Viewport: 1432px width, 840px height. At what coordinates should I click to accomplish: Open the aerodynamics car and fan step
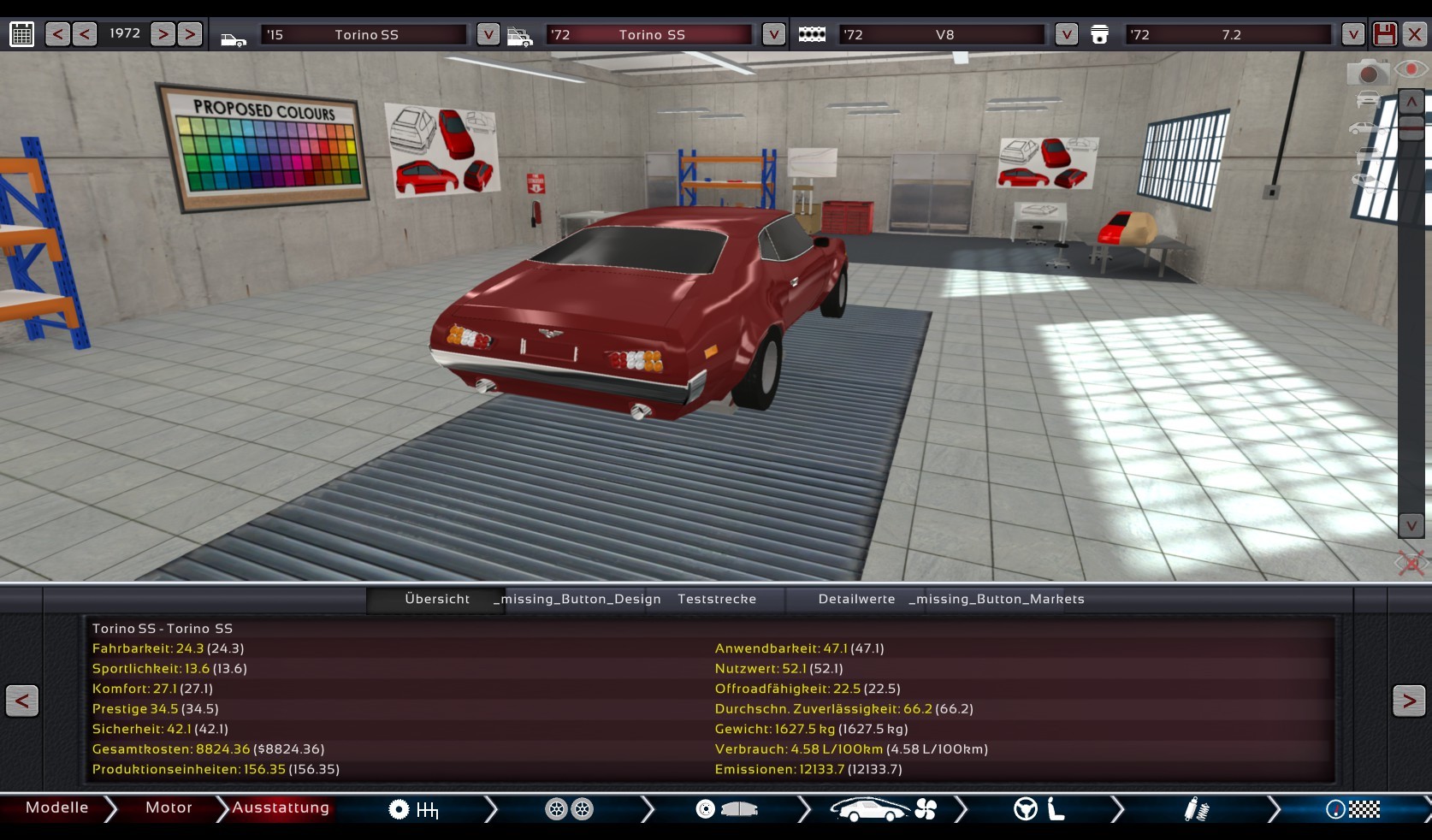pyautogui.click(x=883, y=809)
